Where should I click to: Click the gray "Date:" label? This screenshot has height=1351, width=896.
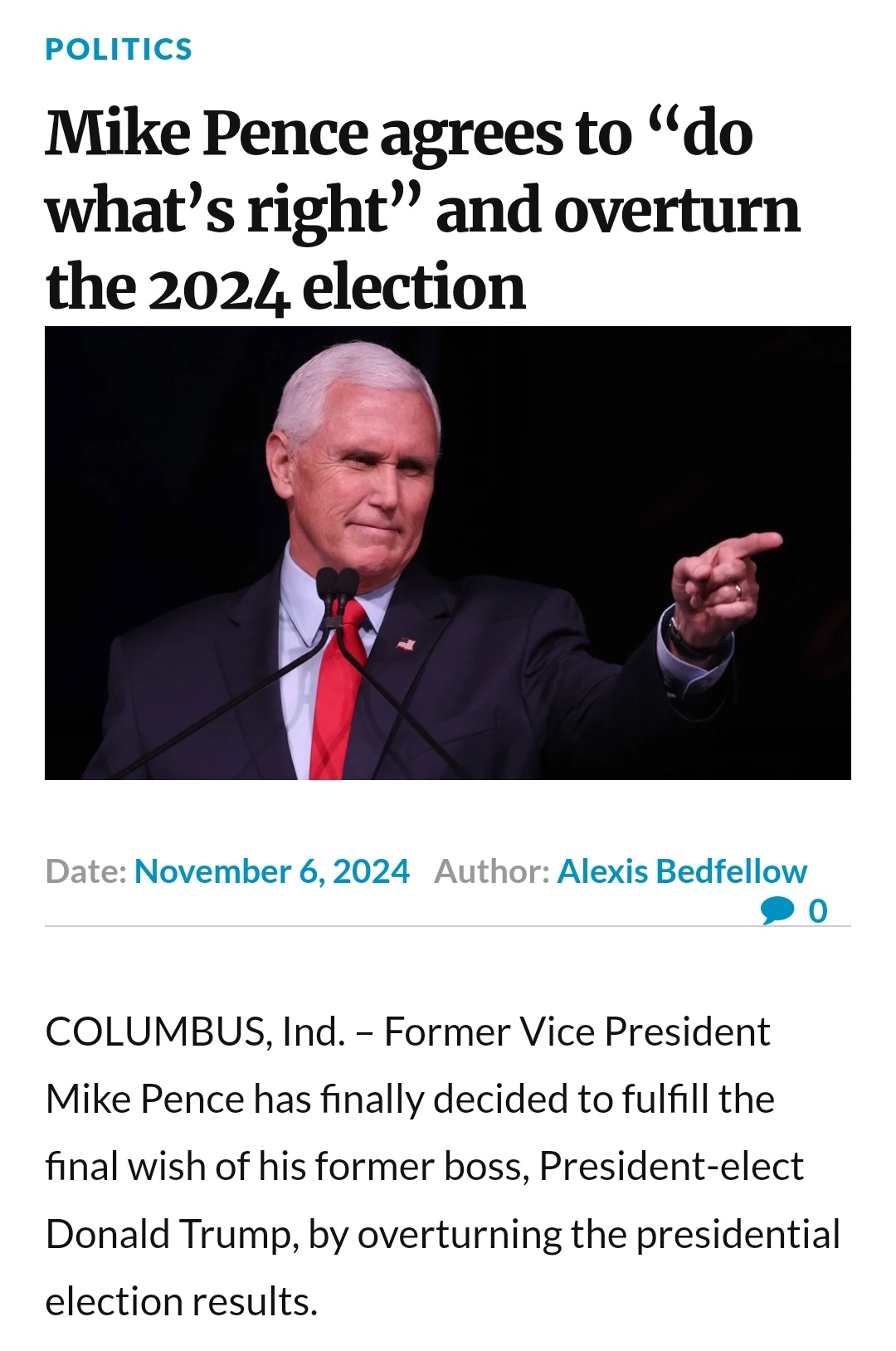[86, 871]
